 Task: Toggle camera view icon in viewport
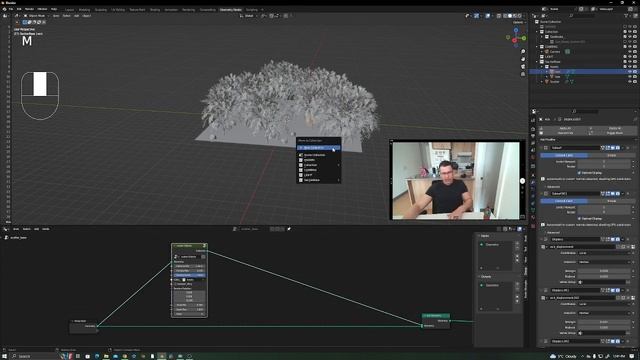[523, 67]
